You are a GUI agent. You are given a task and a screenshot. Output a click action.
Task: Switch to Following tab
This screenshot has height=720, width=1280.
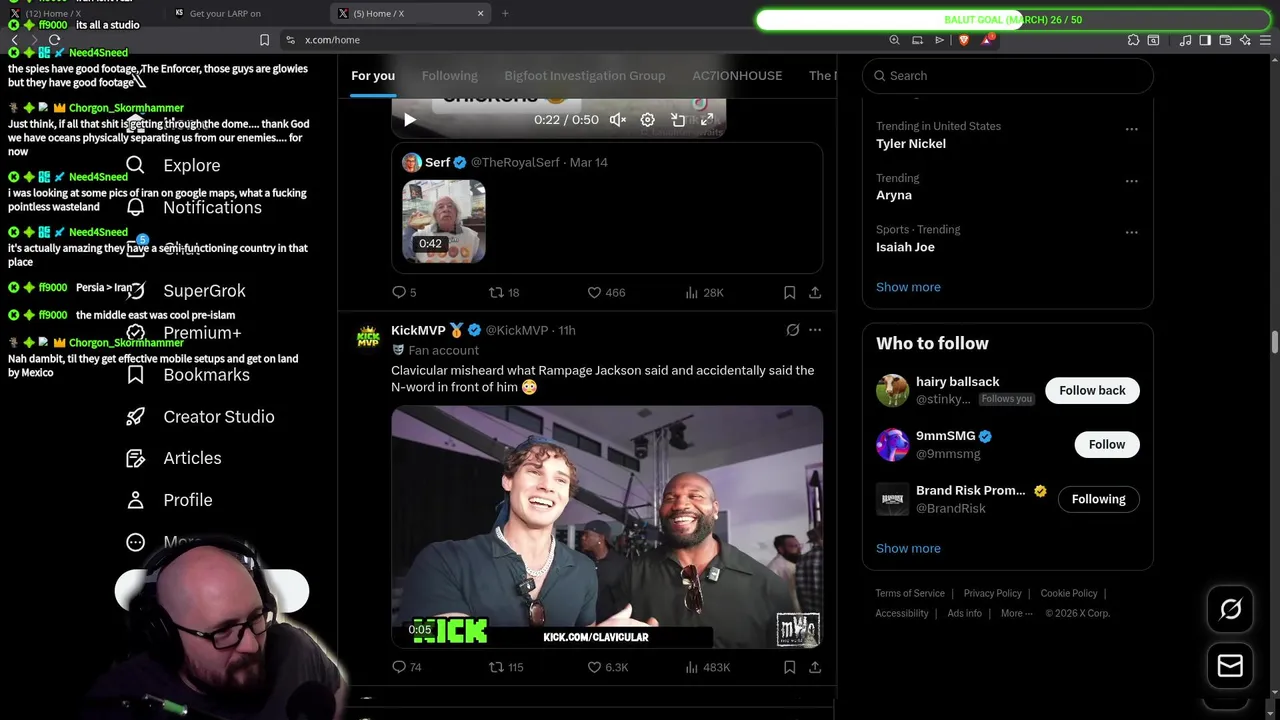pyautogui.click(x=450, y=76)
